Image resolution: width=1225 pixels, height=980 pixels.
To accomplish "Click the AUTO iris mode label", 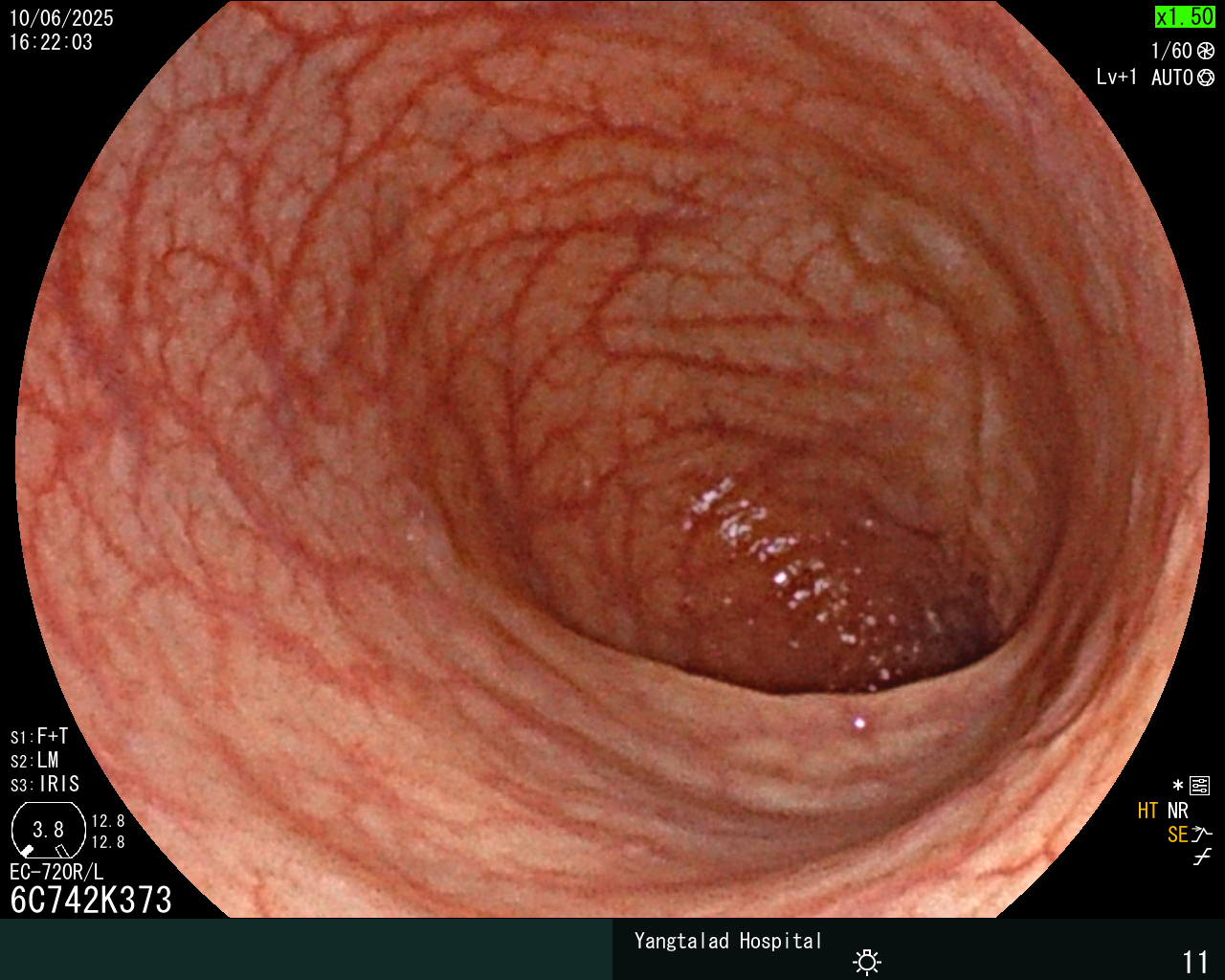I will 1172,78.
